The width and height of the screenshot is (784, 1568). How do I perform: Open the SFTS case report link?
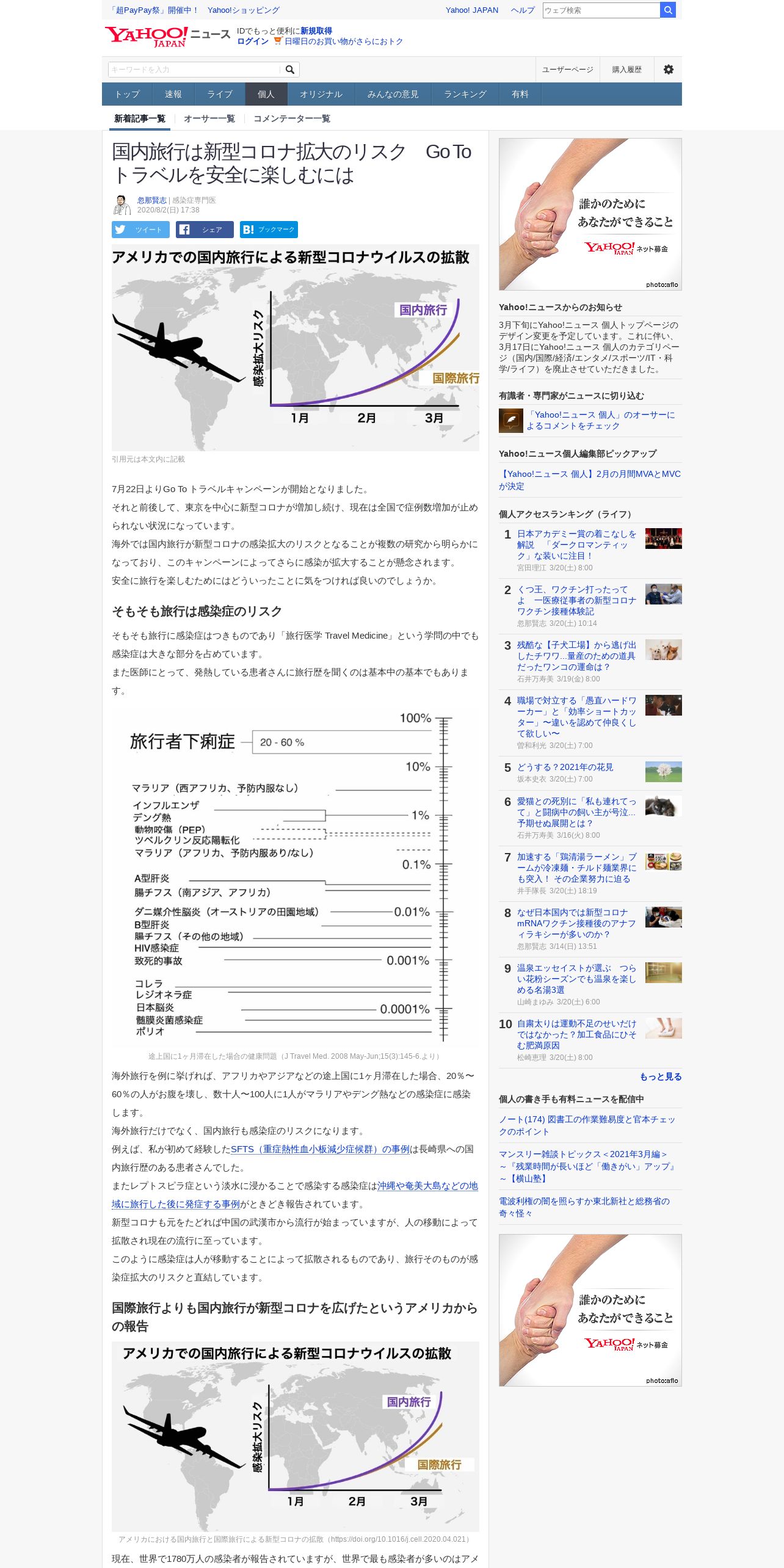click(320, 1149)
